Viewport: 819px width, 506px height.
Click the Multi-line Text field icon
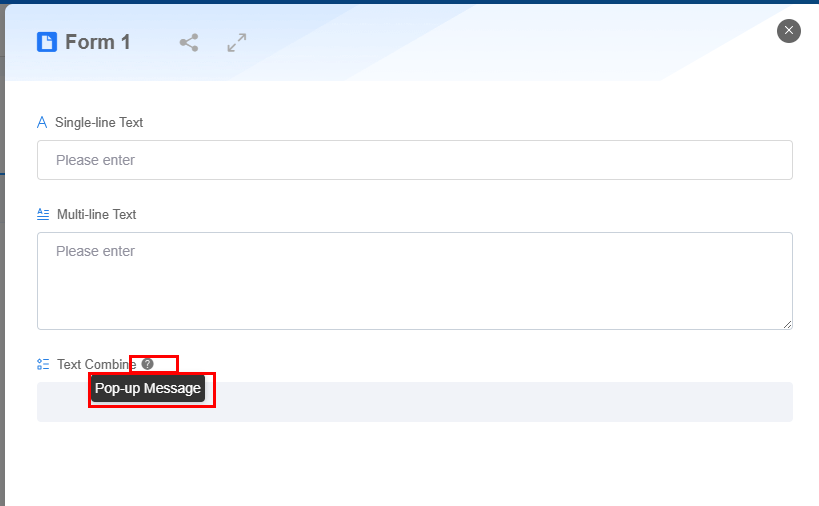coord(43,214)
